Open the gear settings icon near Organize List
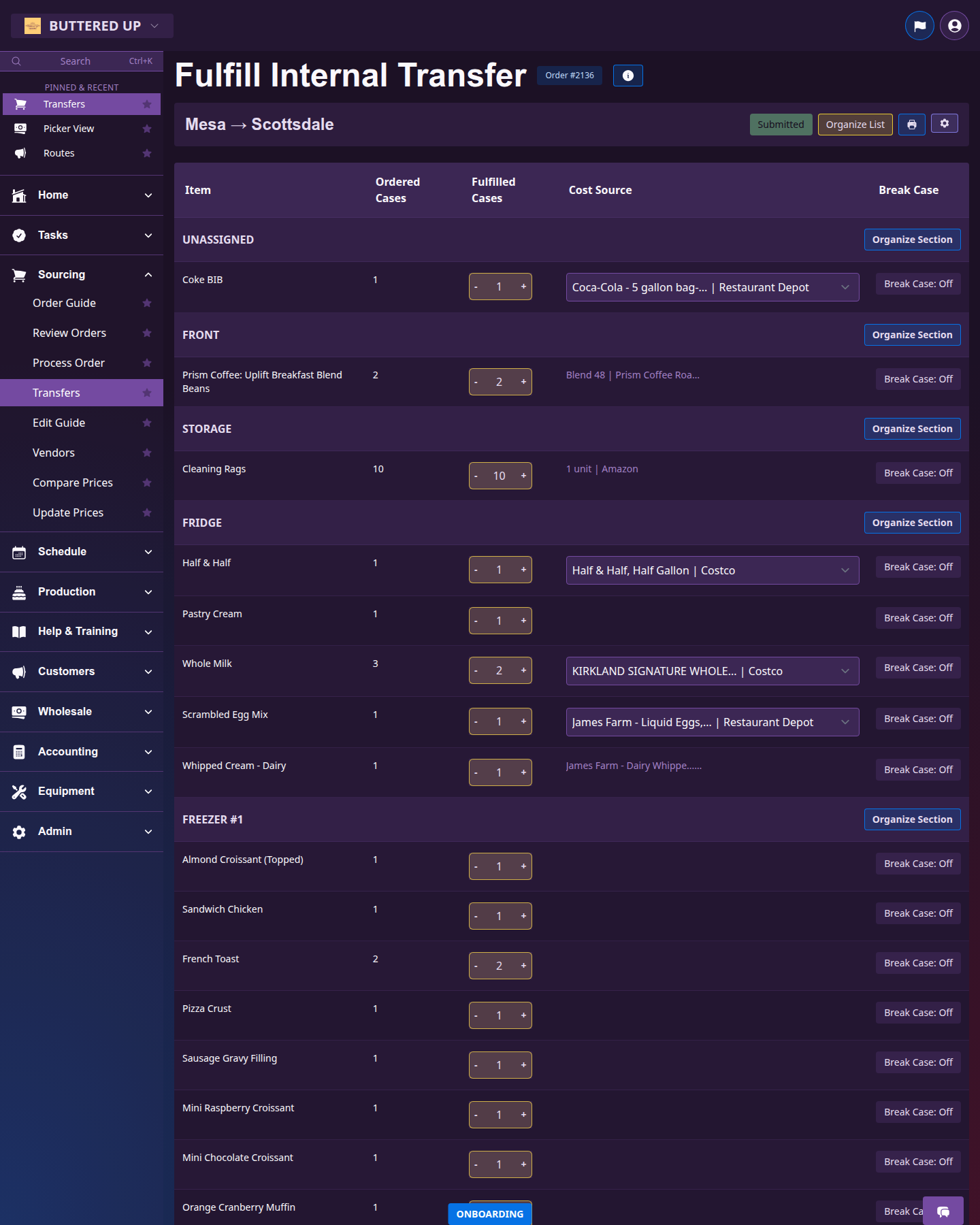Image resolution: width=980 pixels, height=1225 pixels. [944, 123]
